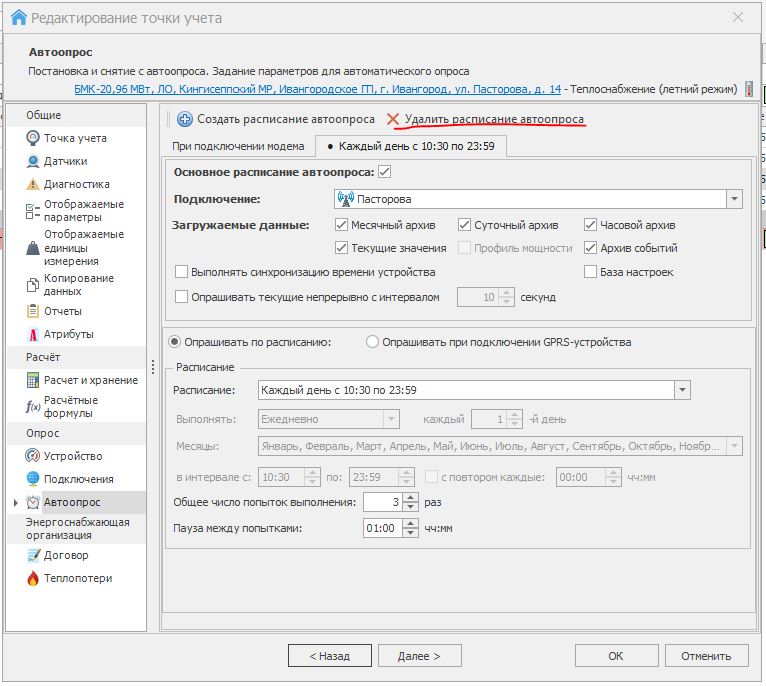
Task: Select Расчет и хранение item
Action: [x=90, y=380]
